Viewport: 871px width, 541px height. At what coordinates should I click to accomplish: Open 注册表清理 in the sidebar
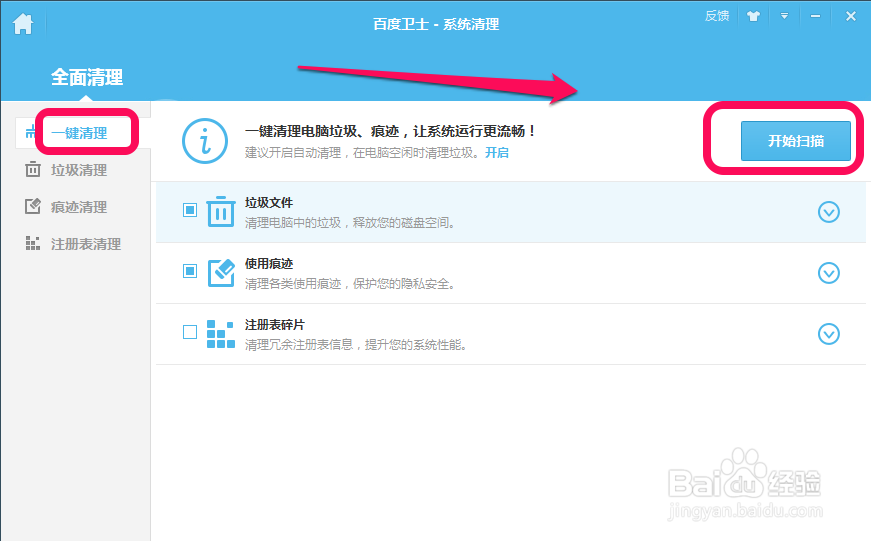pyautogui.click(x=86, y=244)
